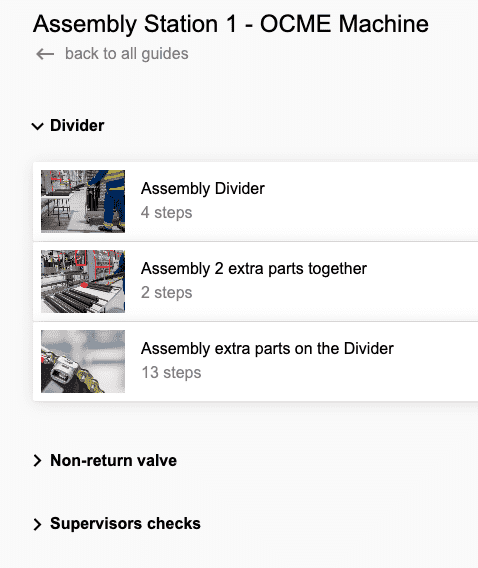Select the 2 steps label
This screenshot has width=478, height=568.
tap(167, 293)
